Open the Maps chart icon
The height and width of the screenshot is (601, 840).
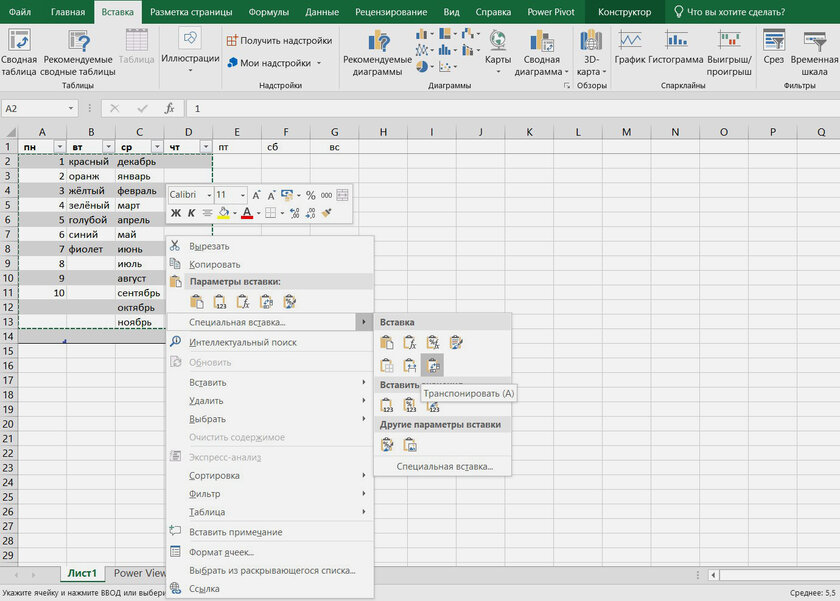tap(498, 52)
